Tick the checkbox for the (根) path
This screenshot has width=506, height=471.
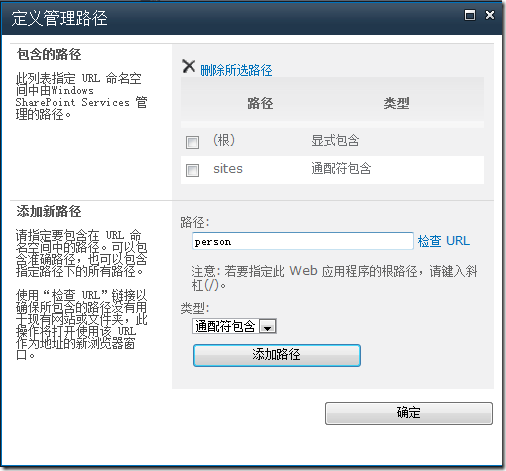coord(192,142)
